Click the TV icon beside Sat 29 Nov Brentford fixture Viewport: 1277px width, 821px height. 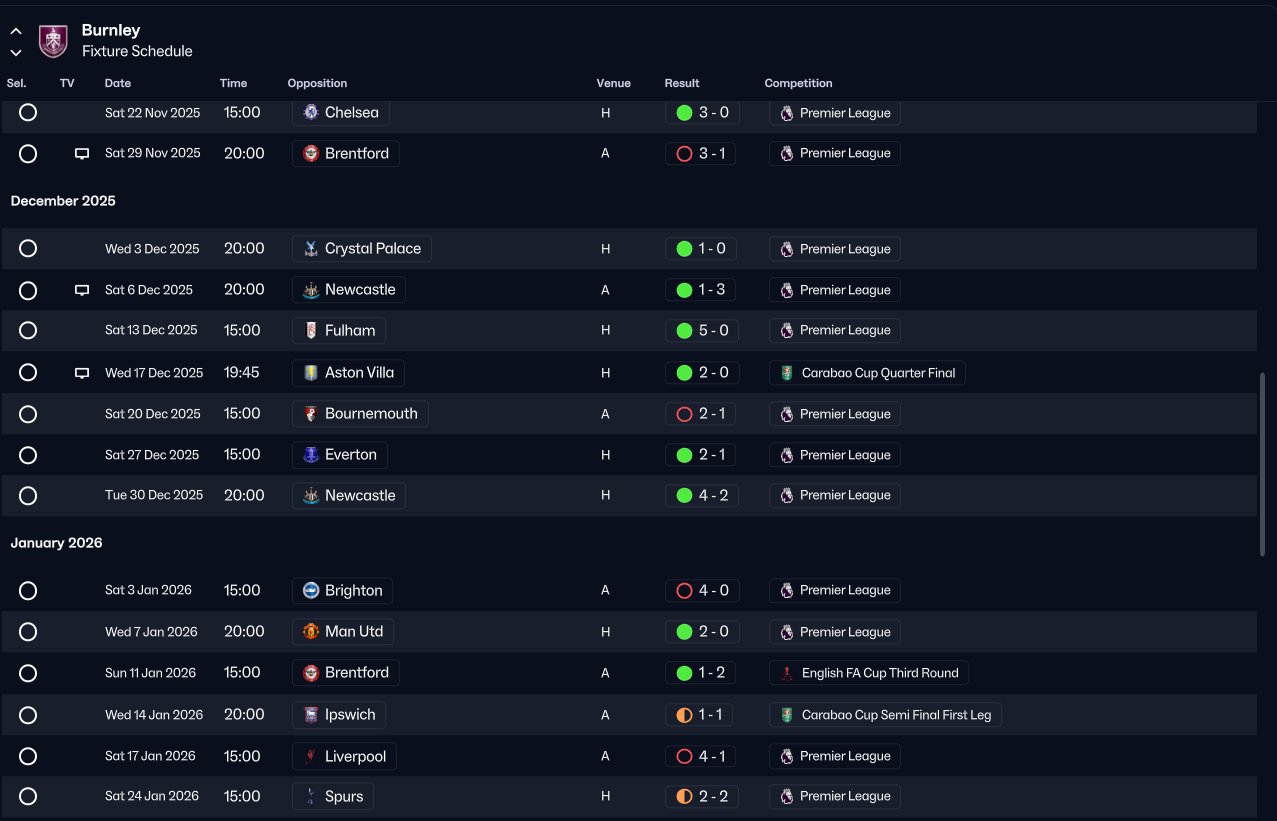click(82, 154)
